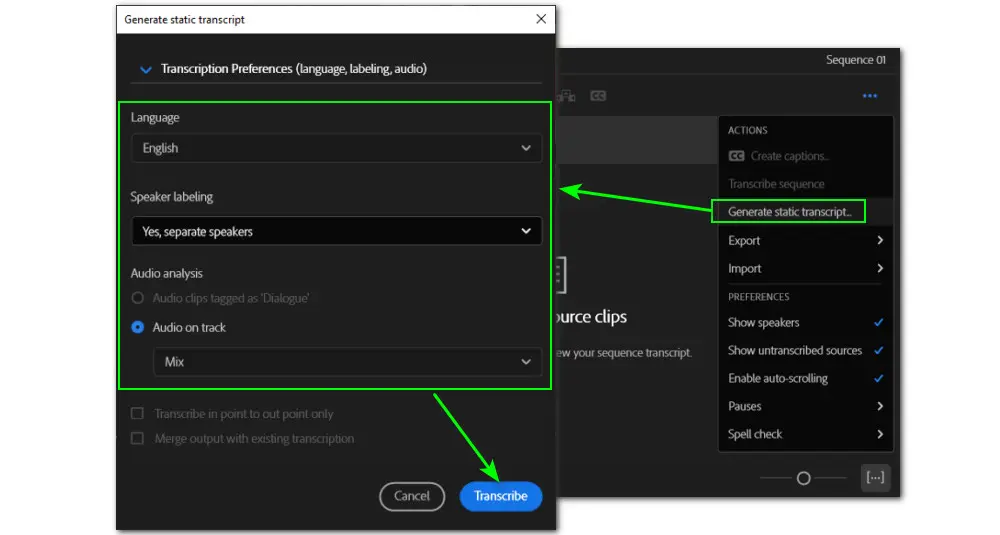Check Merge output with existing transcription
Screen dimensions: 1000x535
(137, 438)
